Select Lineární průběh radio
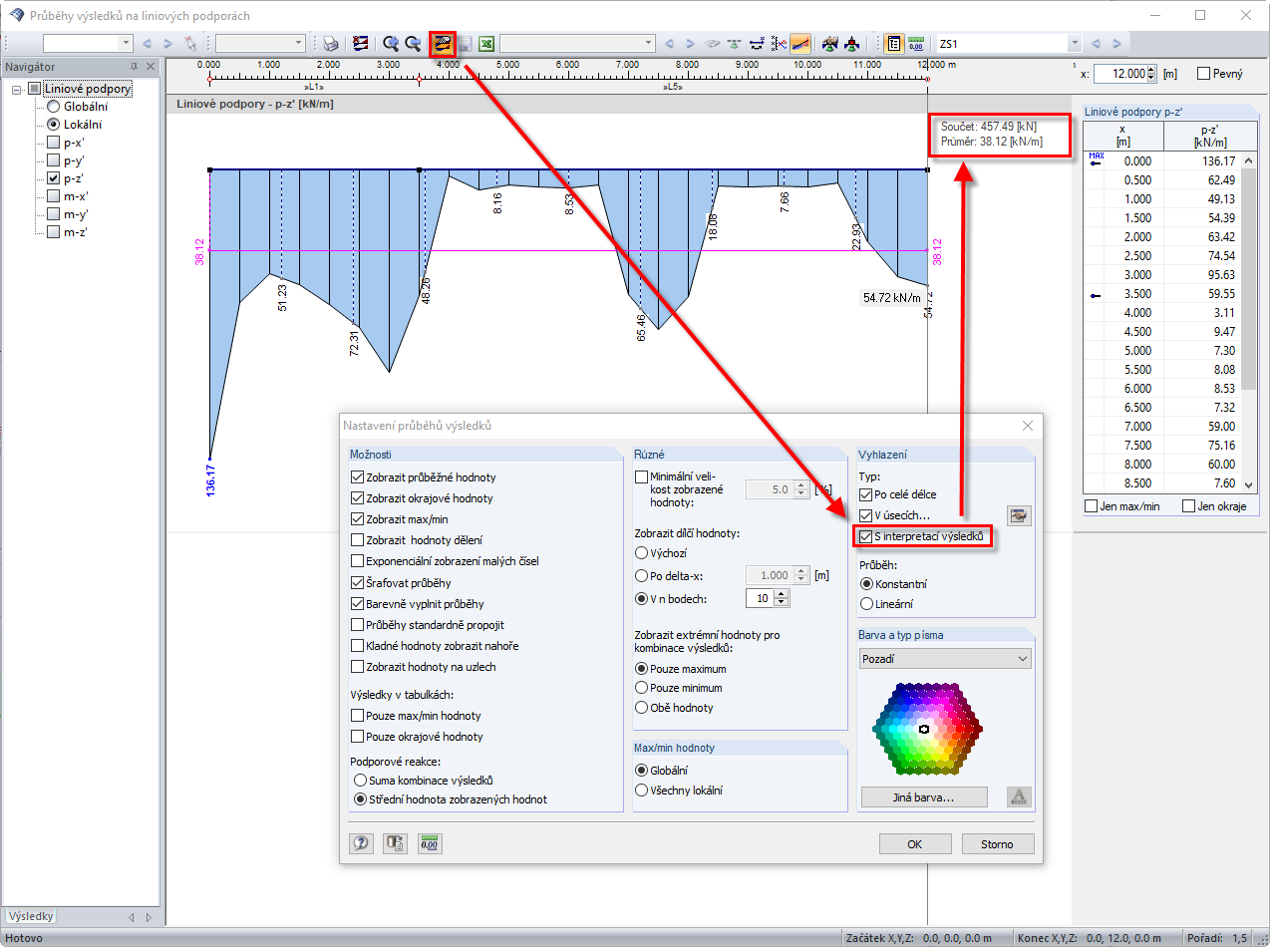This screenshot has height=952, width=1270. 866,604
